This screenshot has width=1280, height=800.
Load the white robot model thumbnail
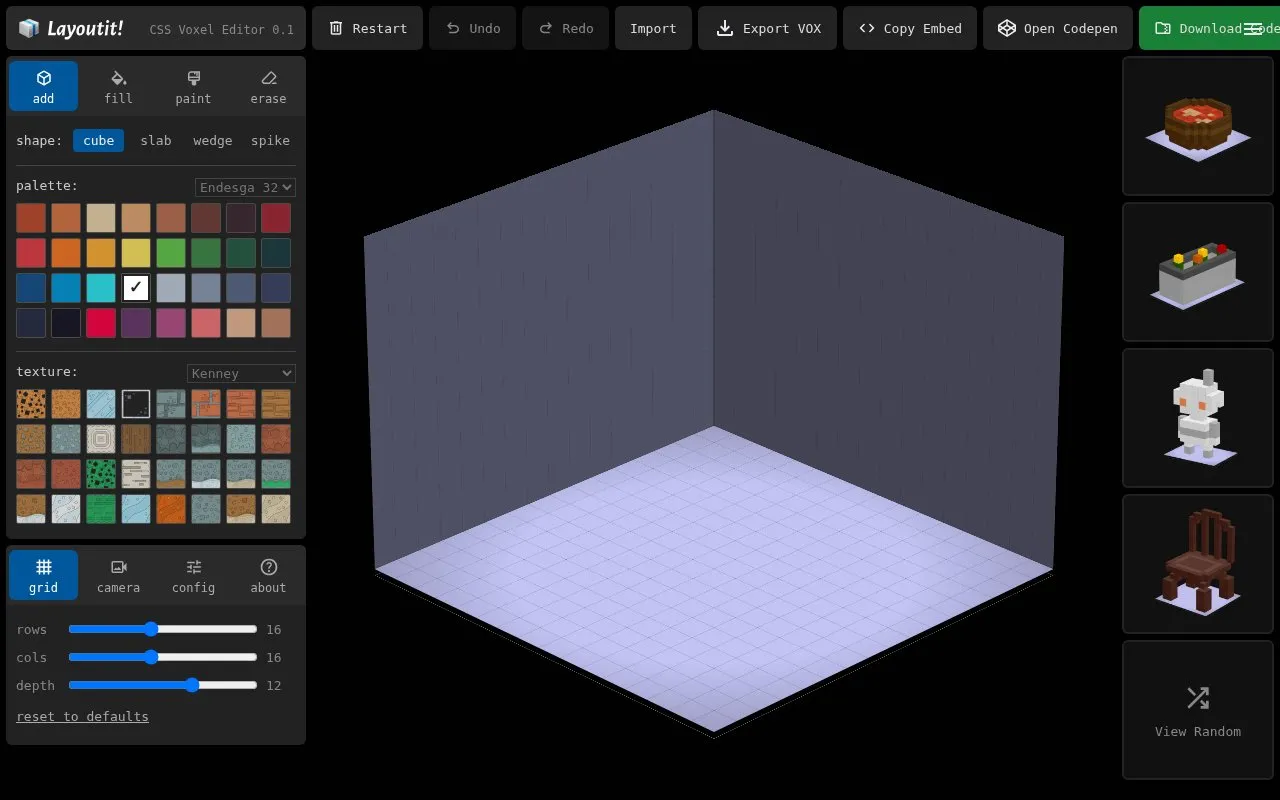tap(1198, 418)
